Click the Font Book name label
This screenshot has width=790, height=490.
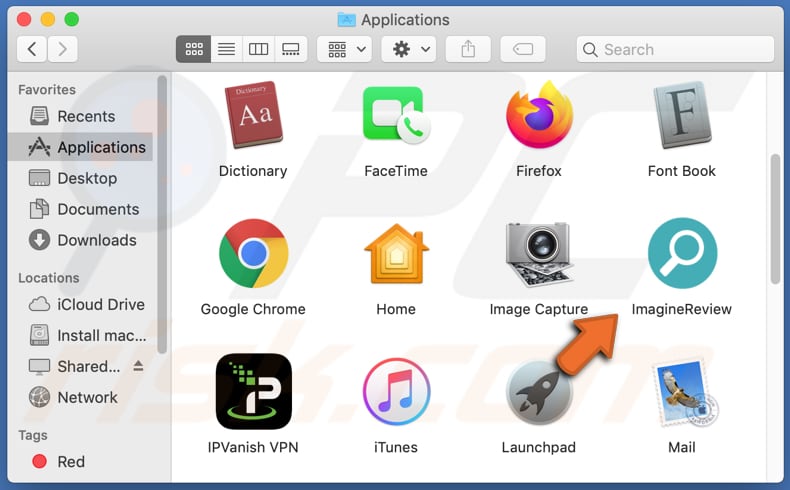click(682, 171)
